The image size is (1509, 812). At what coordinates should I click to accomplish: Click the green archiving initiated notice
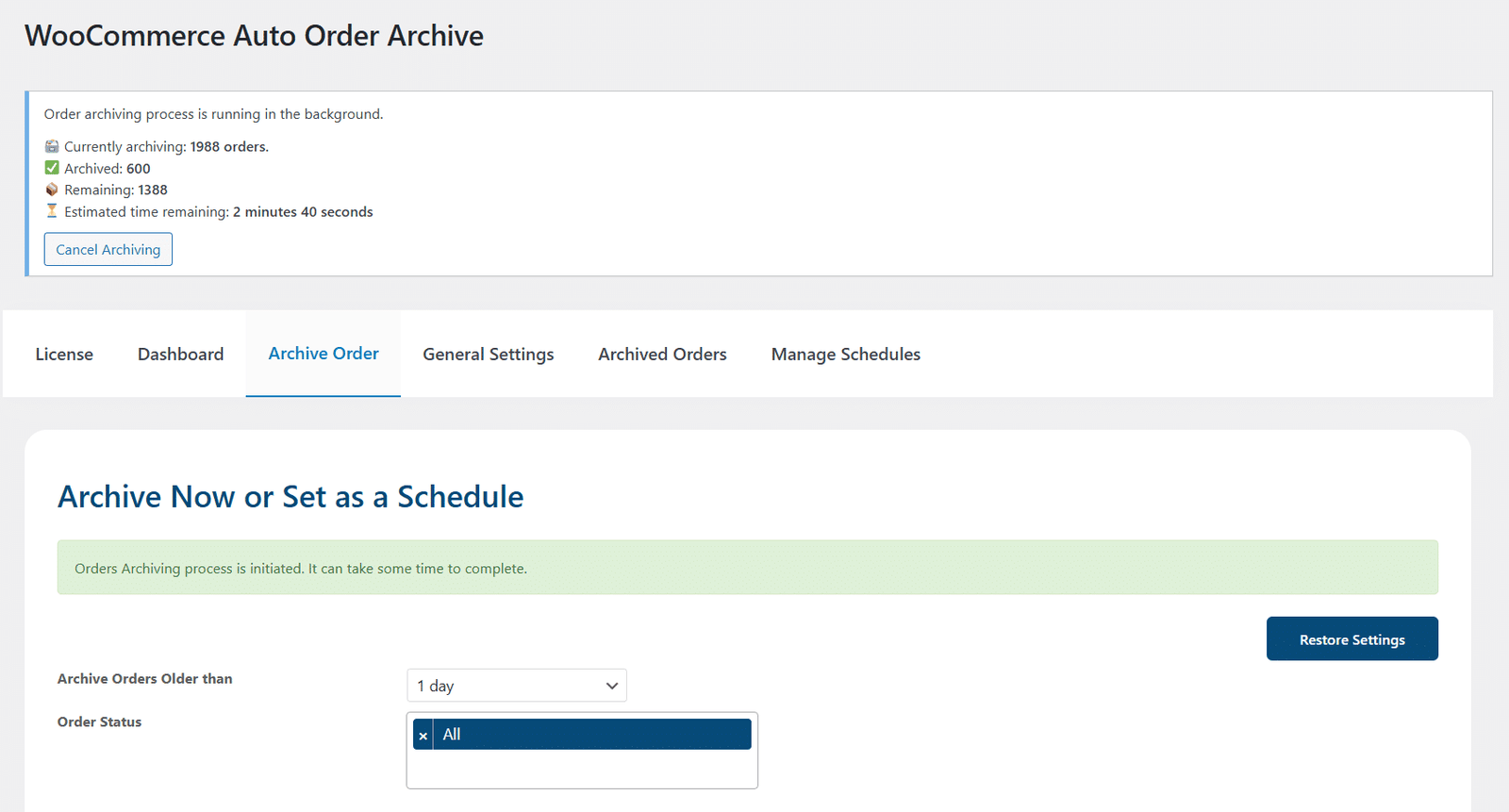pos(748,568)
